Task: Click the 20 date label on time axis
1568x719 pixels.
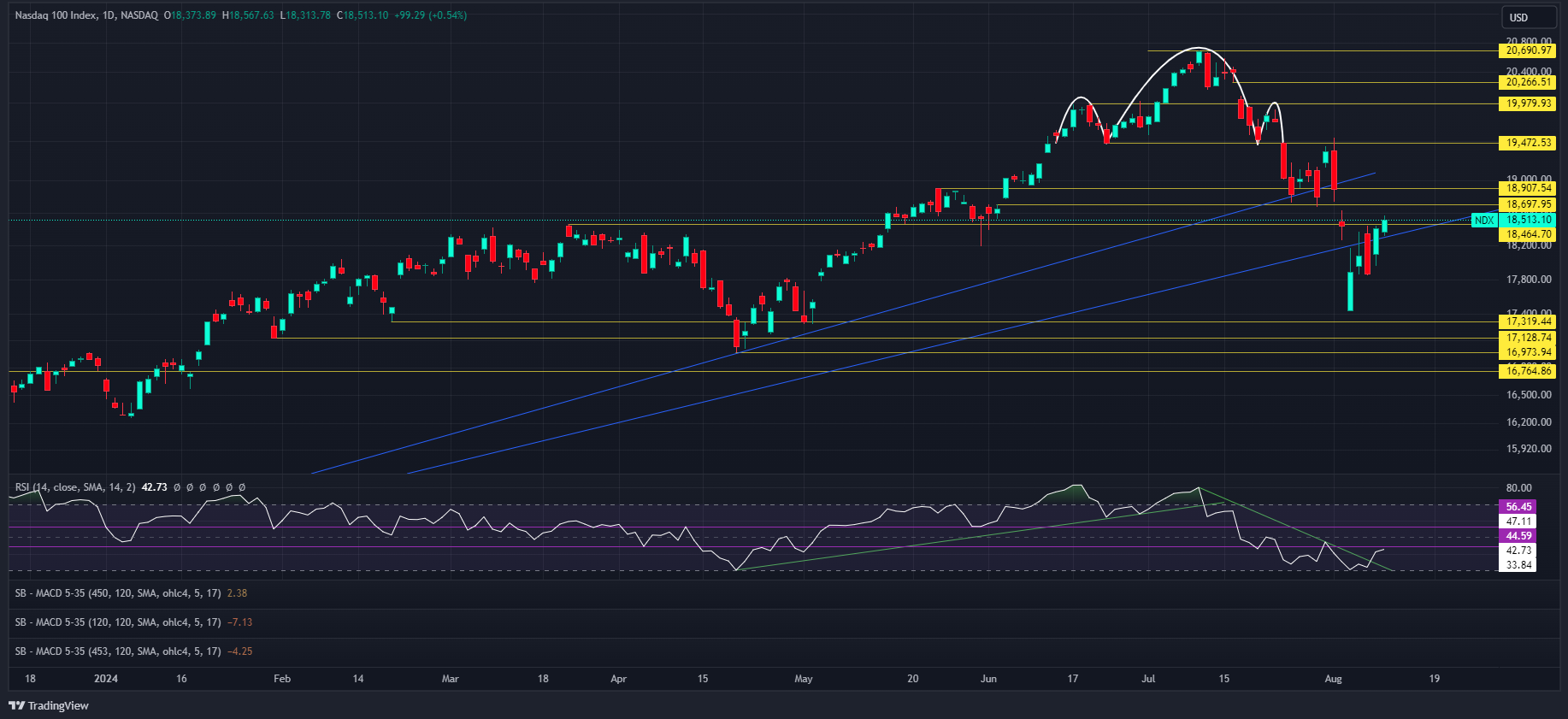Action: pos(913,679)
